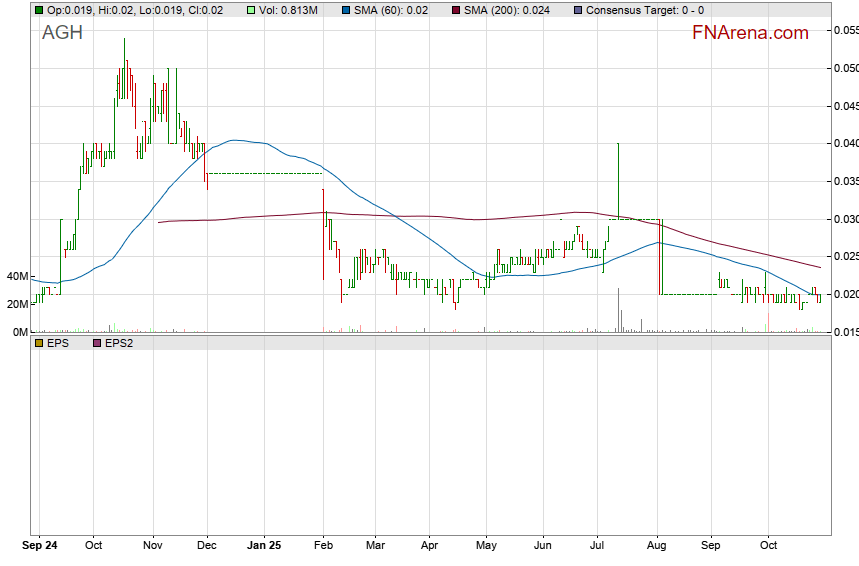Click the Jan 25 date axis label
The width and height of the screenshot is (859, 566).
click(266, 547)
